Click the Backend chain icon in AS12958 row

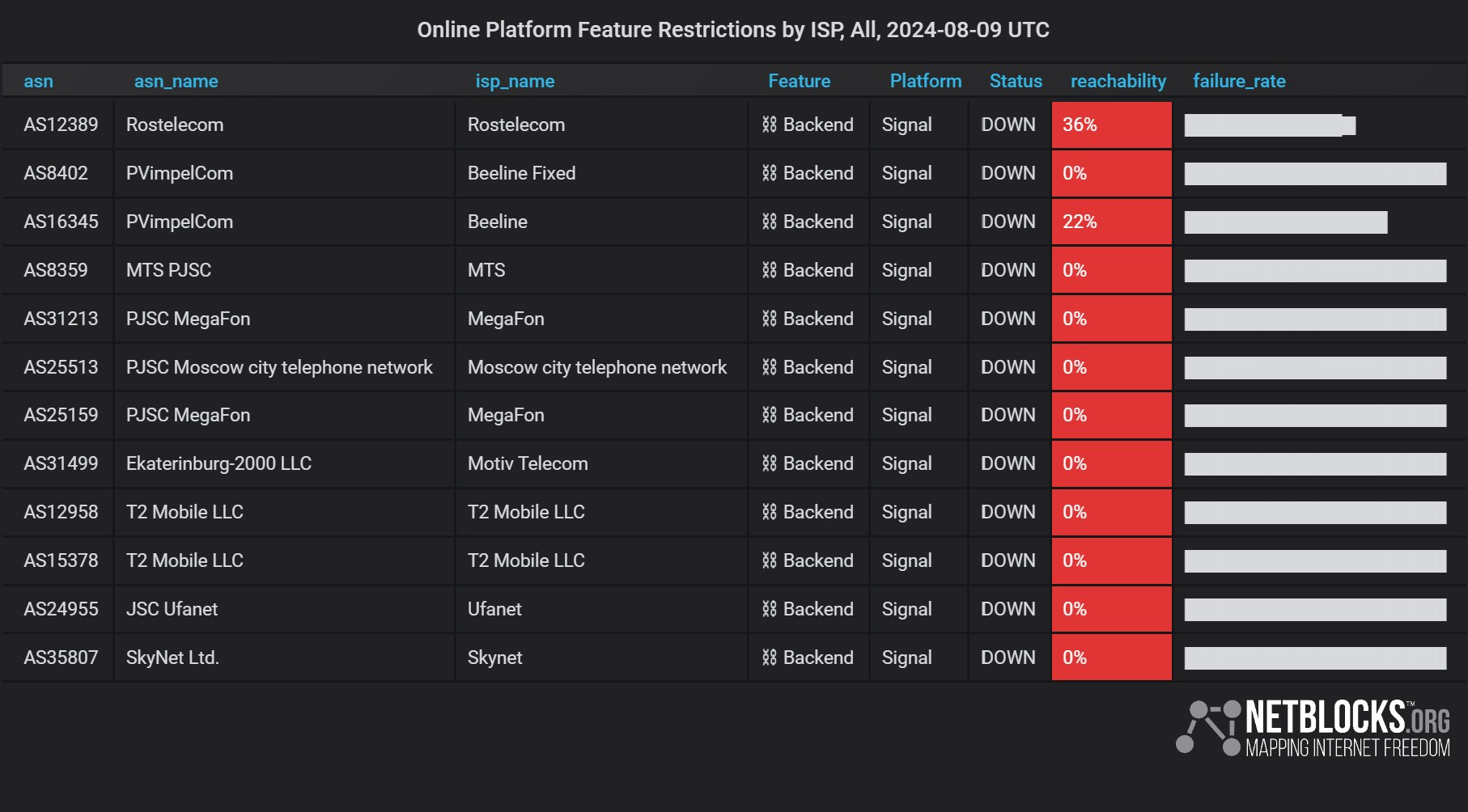(x=769, y=512)
